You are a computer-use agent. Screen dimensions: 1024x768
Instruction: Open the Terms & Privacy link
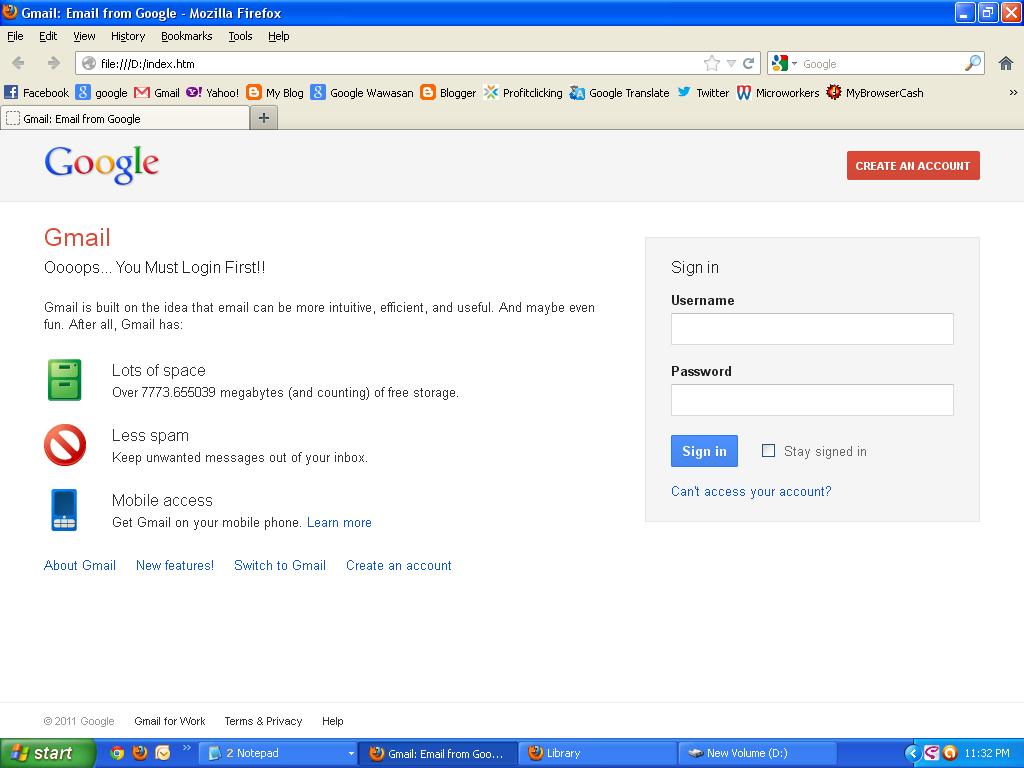[x=263, y=721]
